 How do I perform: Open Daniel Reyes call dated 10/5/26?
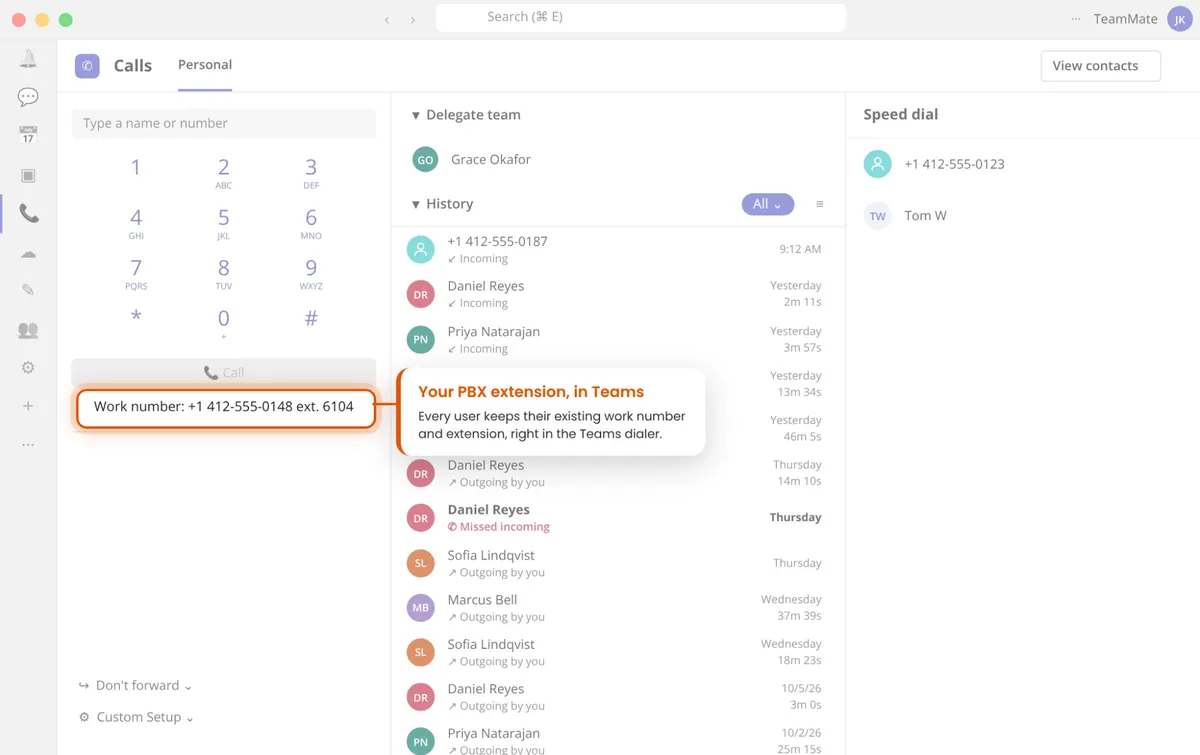pyautogui.click(x=618, y=697)
